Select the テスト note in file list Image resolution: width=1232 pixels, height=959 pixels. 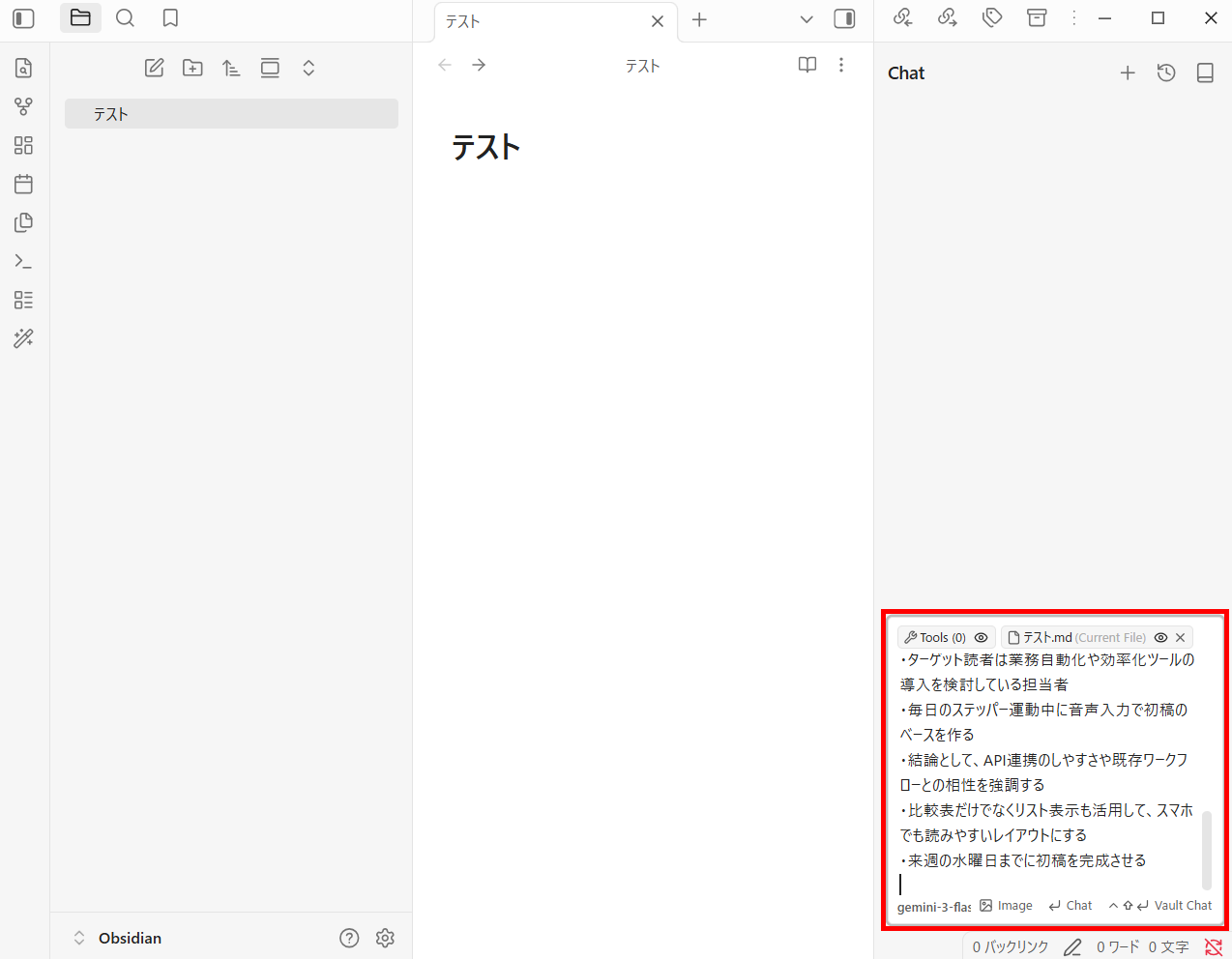pyautogui.click(x=231, y=114)
